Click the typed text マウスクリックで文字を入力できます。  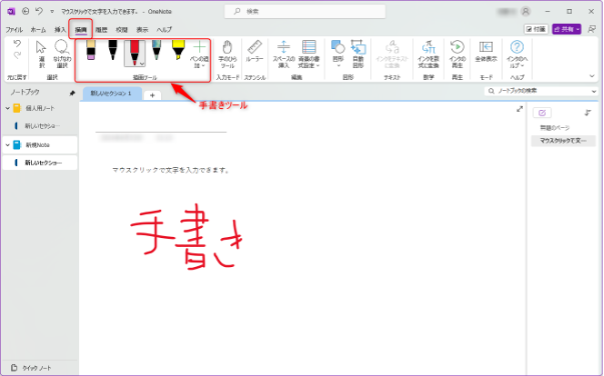[x=171, y=170]
